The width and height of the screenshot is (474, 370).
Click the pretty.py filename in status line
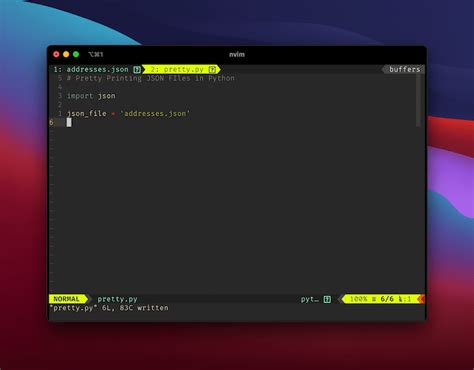pyautogui.click(x=117, y=299)
